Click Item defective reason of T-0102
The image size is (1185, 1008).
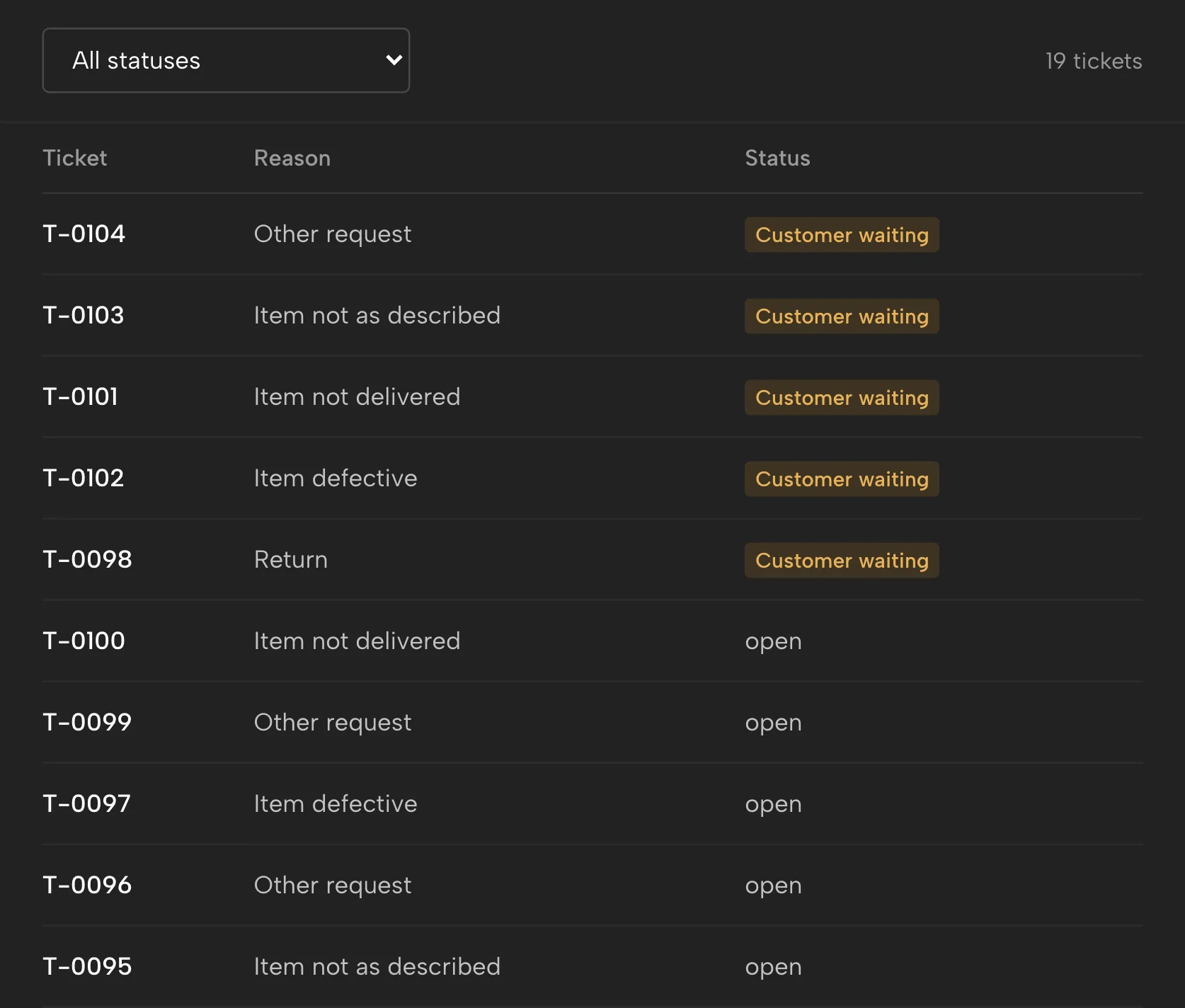pyautogui.click(x=336, y=478)
